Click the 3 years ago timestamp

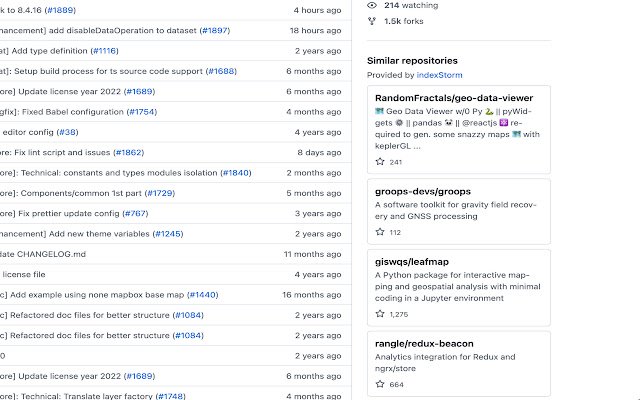point(318,213)
